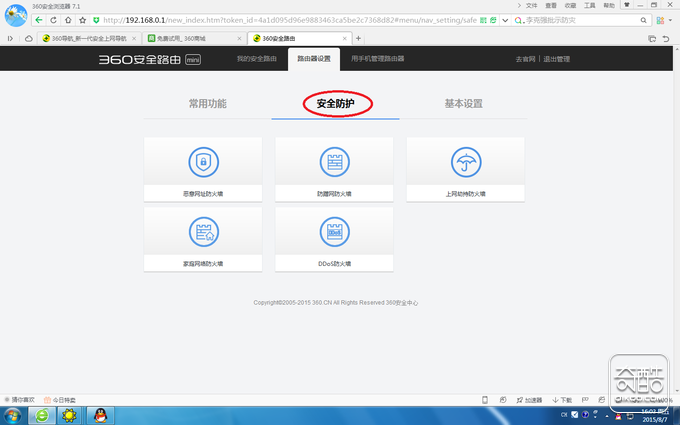
Task: Open the 文件 (File) menu
Action: tap(532, 5)
